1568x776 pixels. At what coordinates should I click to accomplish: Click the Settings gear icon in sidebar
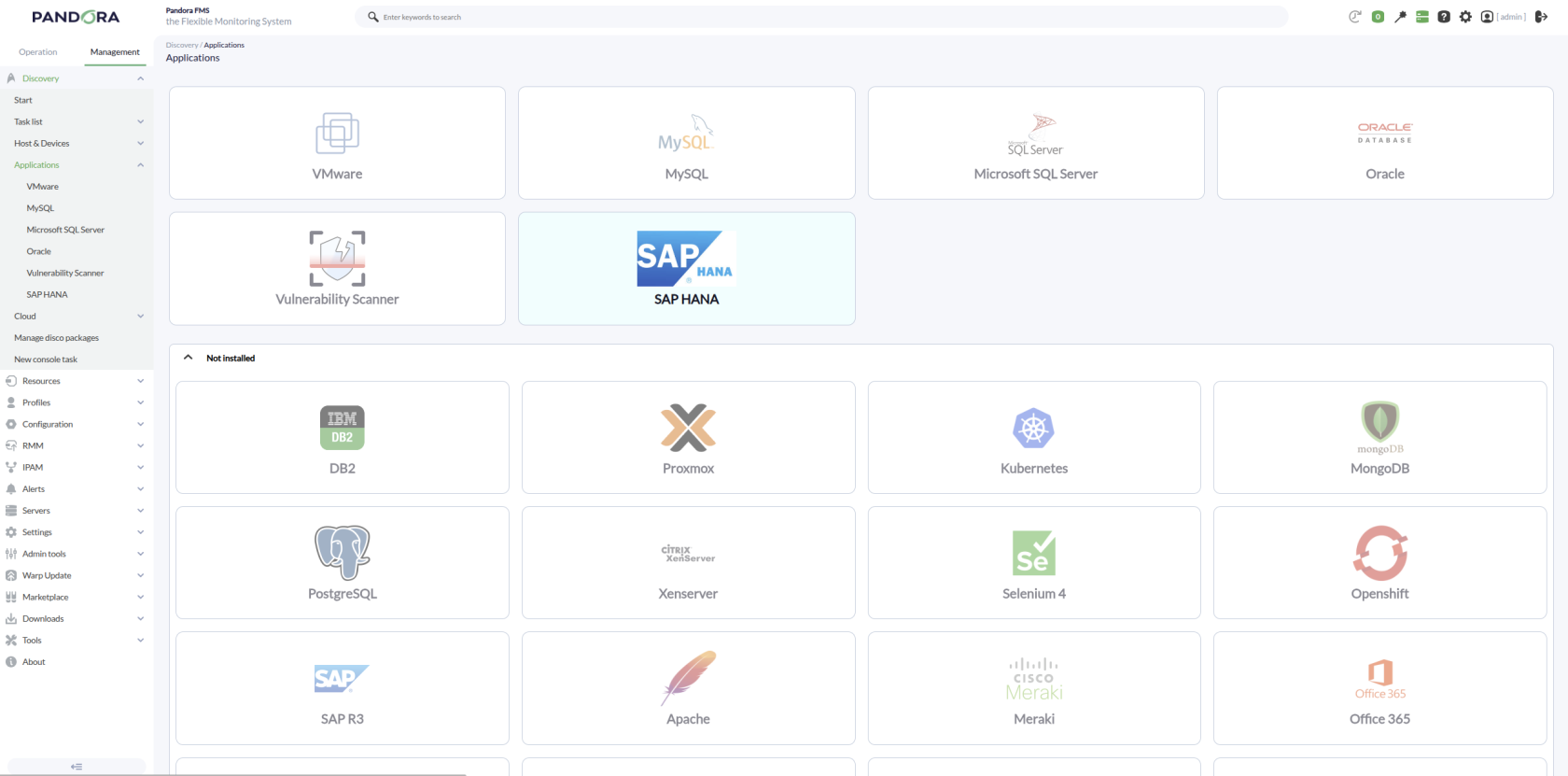click(11, 532)
